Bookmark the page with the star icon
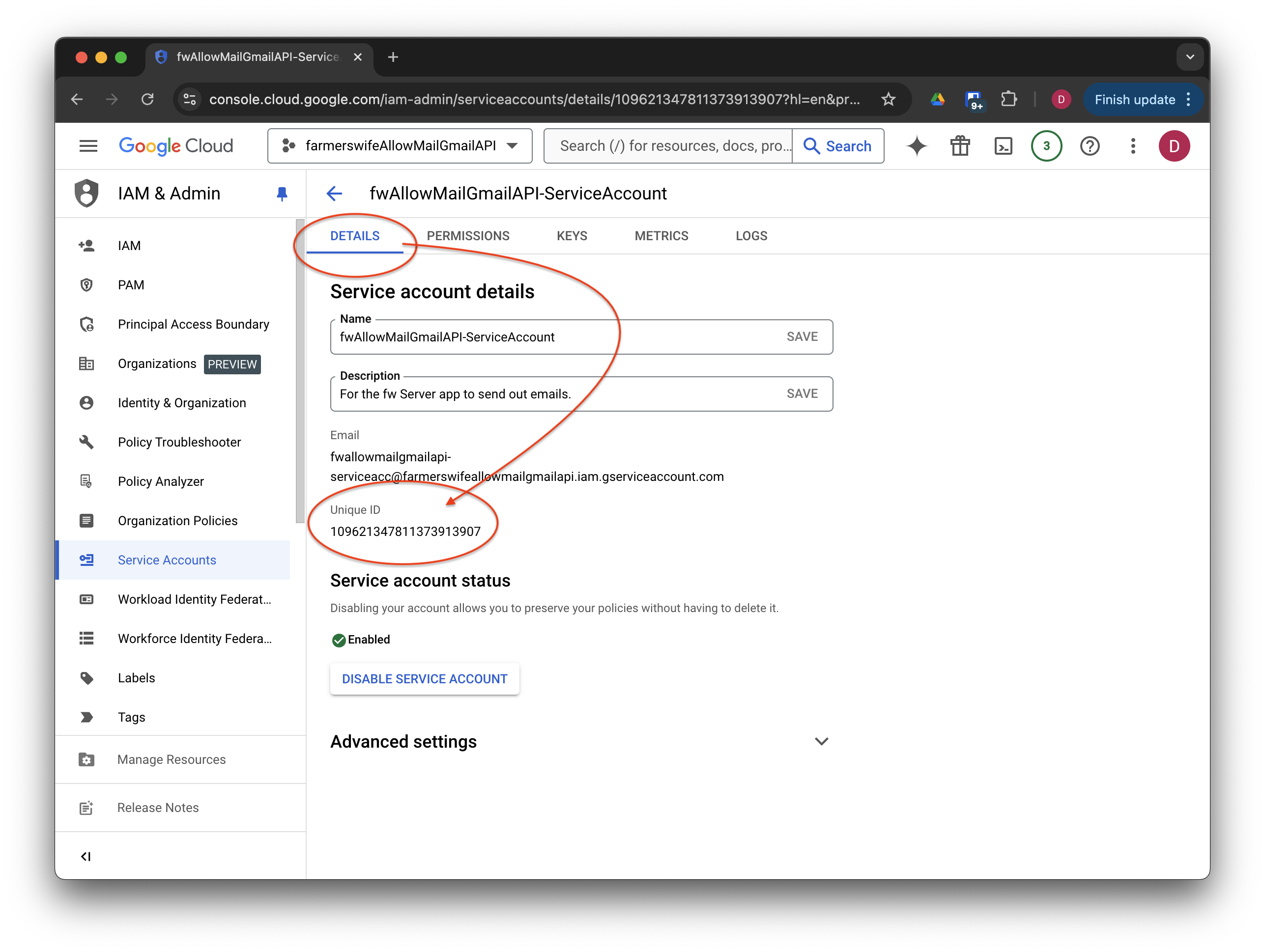Image resolution: width=1265 pixels, height=952 pixels. 888,100
